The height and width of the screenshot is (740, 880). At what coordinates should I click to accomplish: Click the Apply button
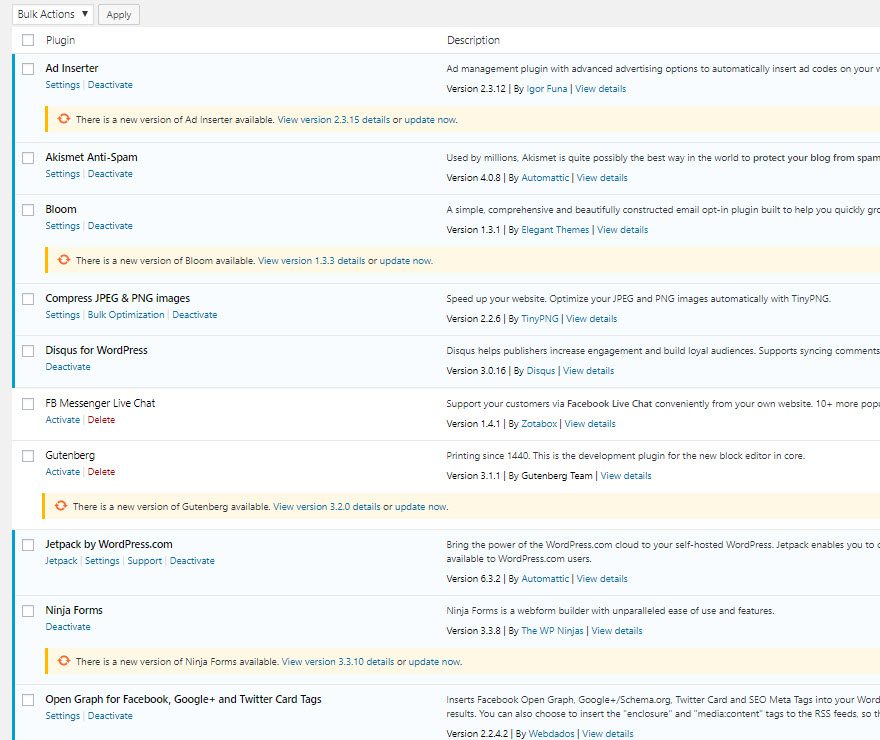click(119, 15)
